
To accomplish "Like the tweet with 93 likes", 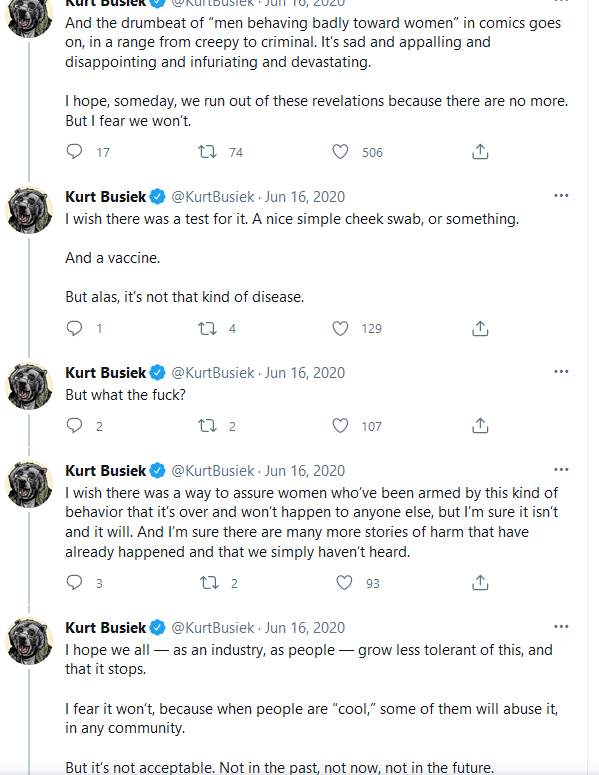I will pyautogui.click(x=344, y=583).
